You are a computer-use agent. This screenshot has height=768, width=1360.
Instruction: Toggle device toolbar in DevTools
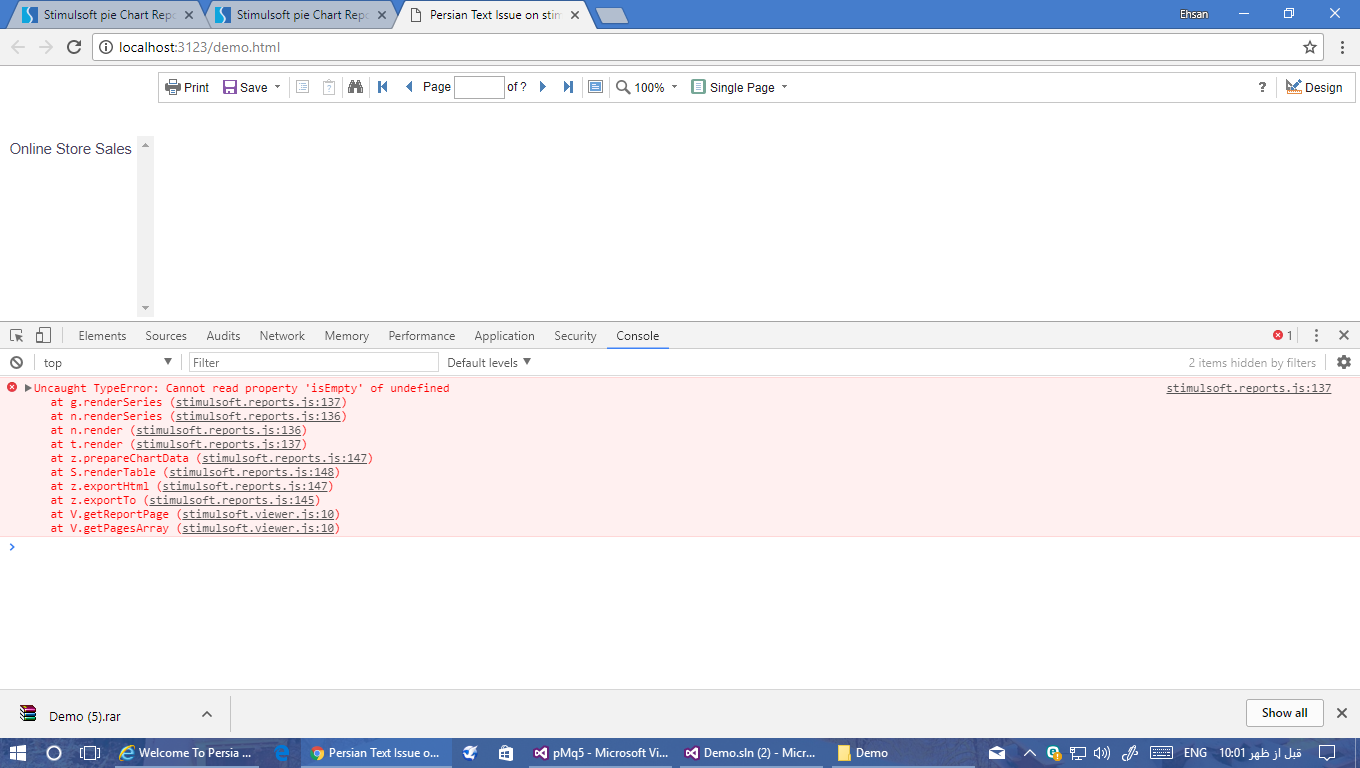(x=43, y=336)
